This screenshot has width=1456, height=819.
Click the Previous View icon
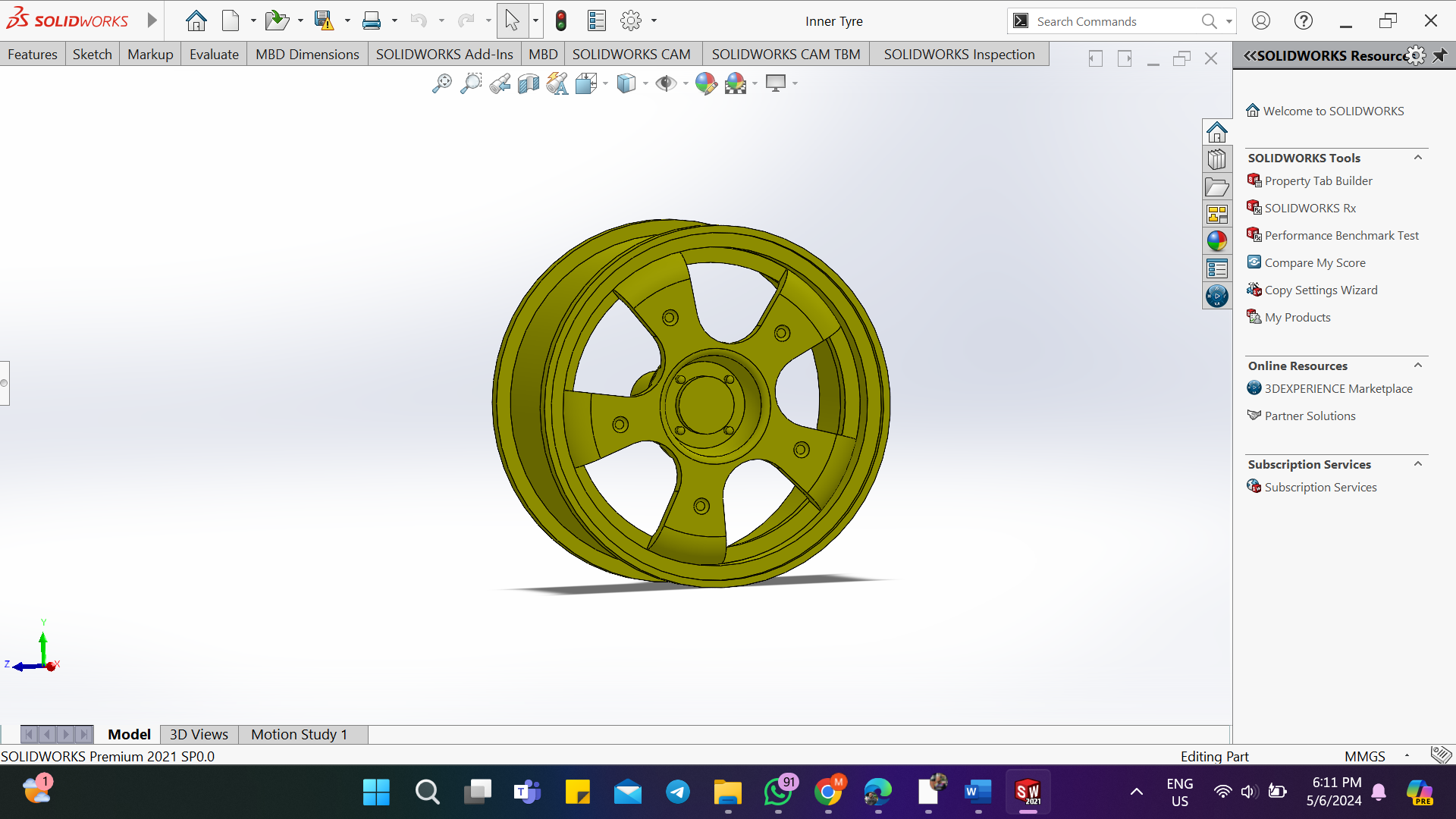[x=500, y=83]
